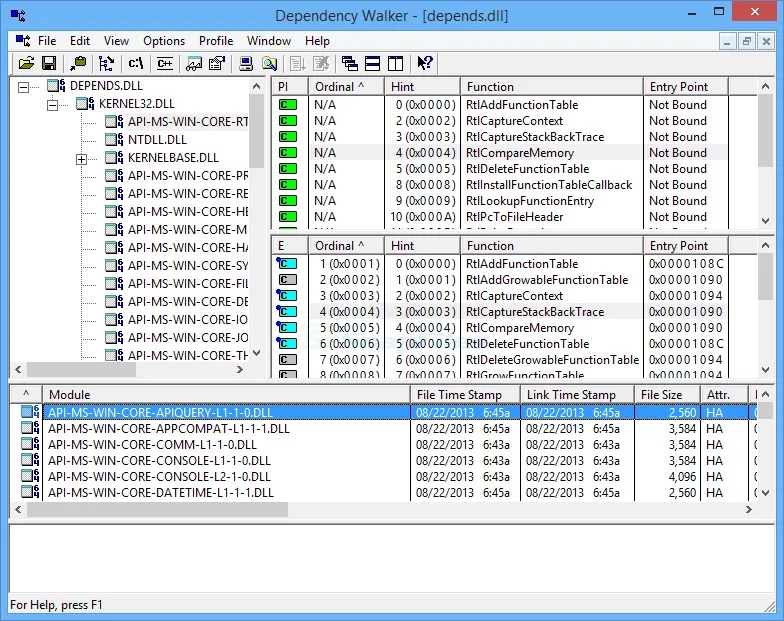Open System Information computer icon
Image resolution: width=784 pixels, height=621 pixels.
pos(246,64)
